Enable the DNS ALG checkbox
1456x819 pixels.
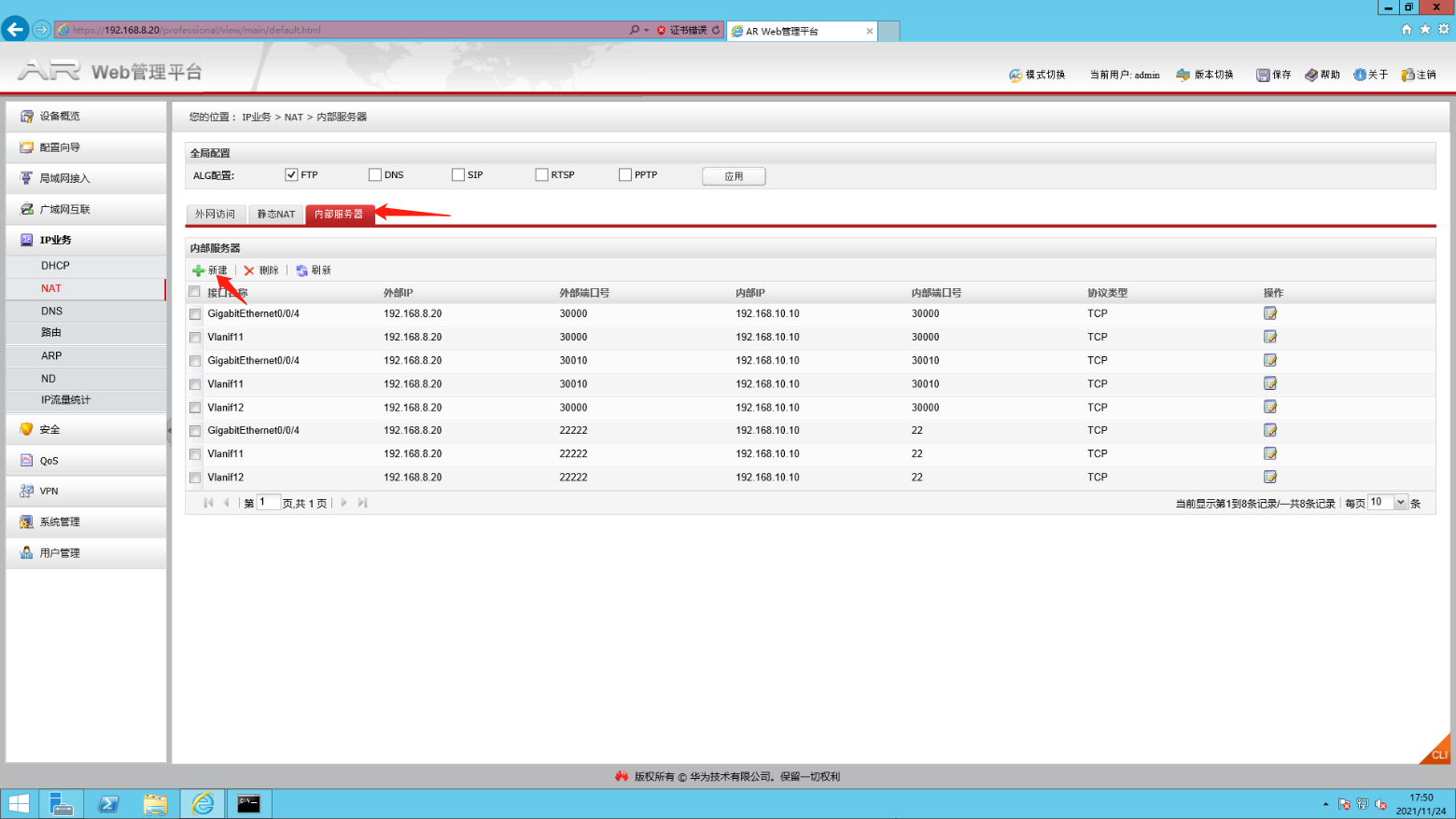coord(375,174)
